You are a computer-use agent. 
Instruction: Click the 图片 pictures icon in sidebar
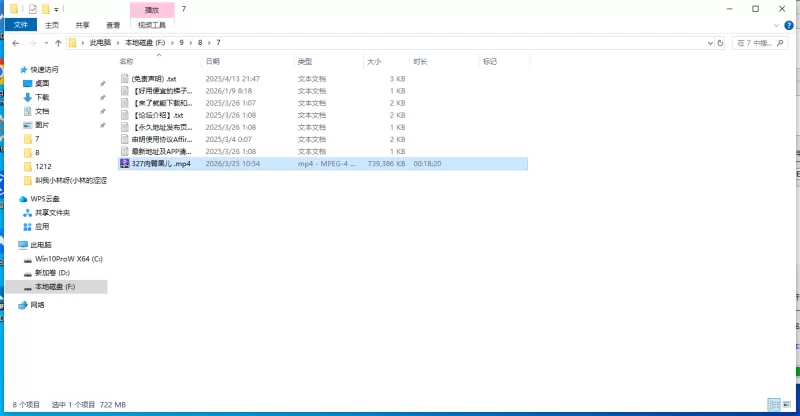[28, 125]
